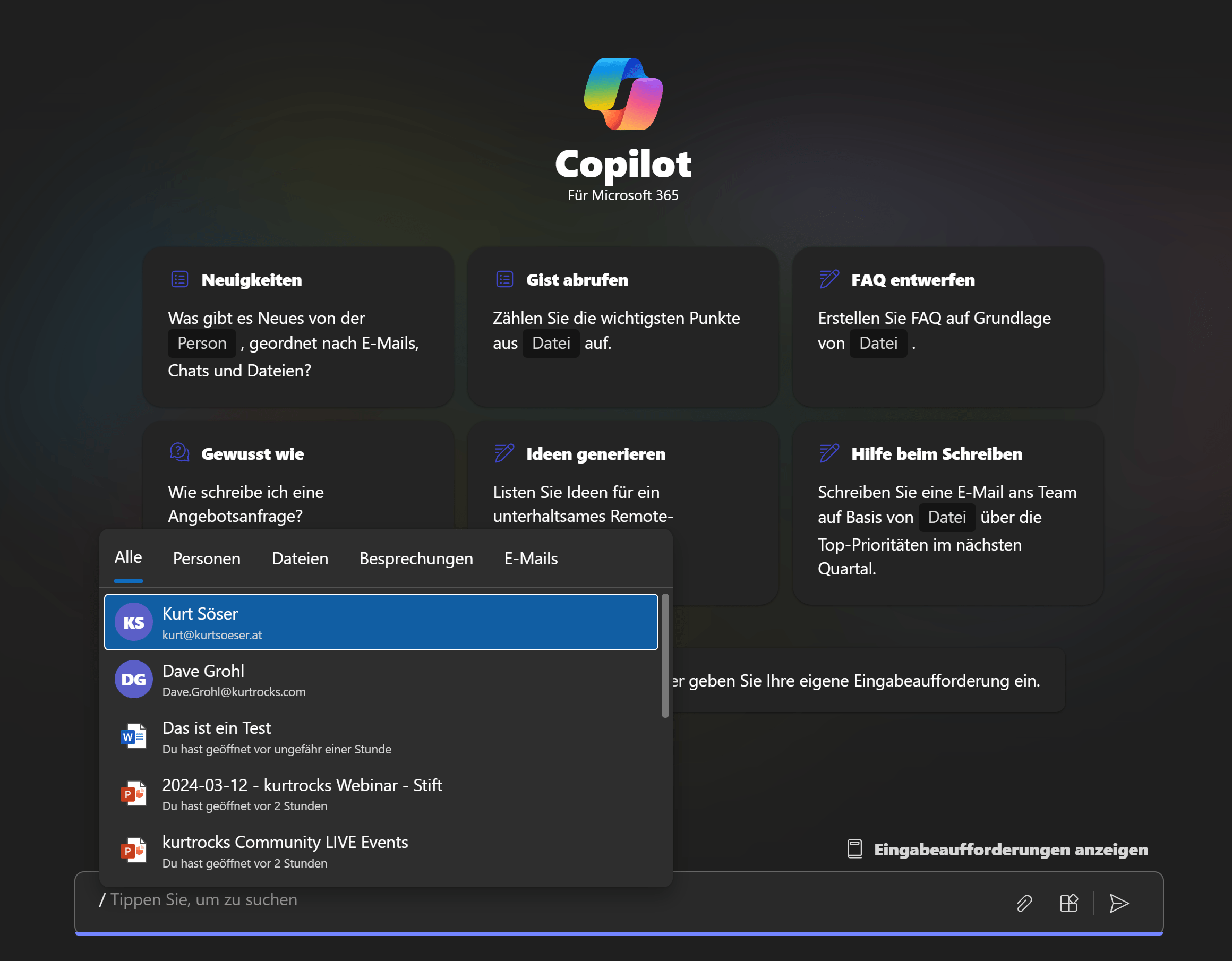1232x961 pixels.
Task: Click the list icon next to Neuigkeiten
Action: pyautogui.click(x=179, y=279)
